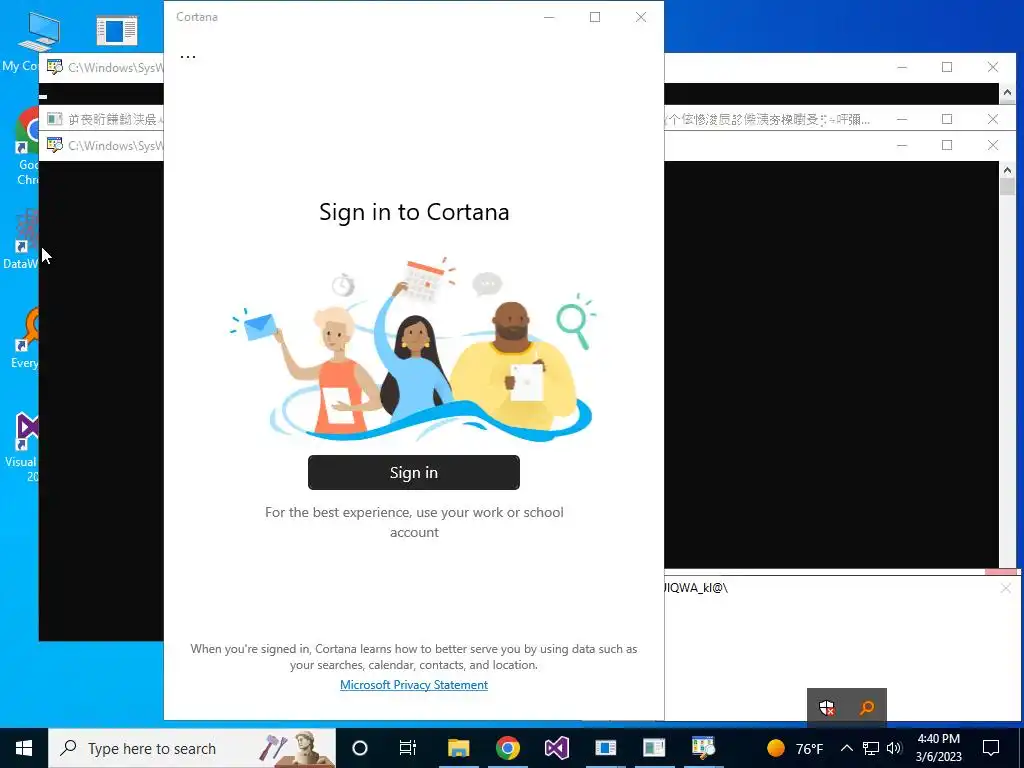Click the Cortana circle on taskbar
Screen dimensions: 1024x768
coord(360,748)
